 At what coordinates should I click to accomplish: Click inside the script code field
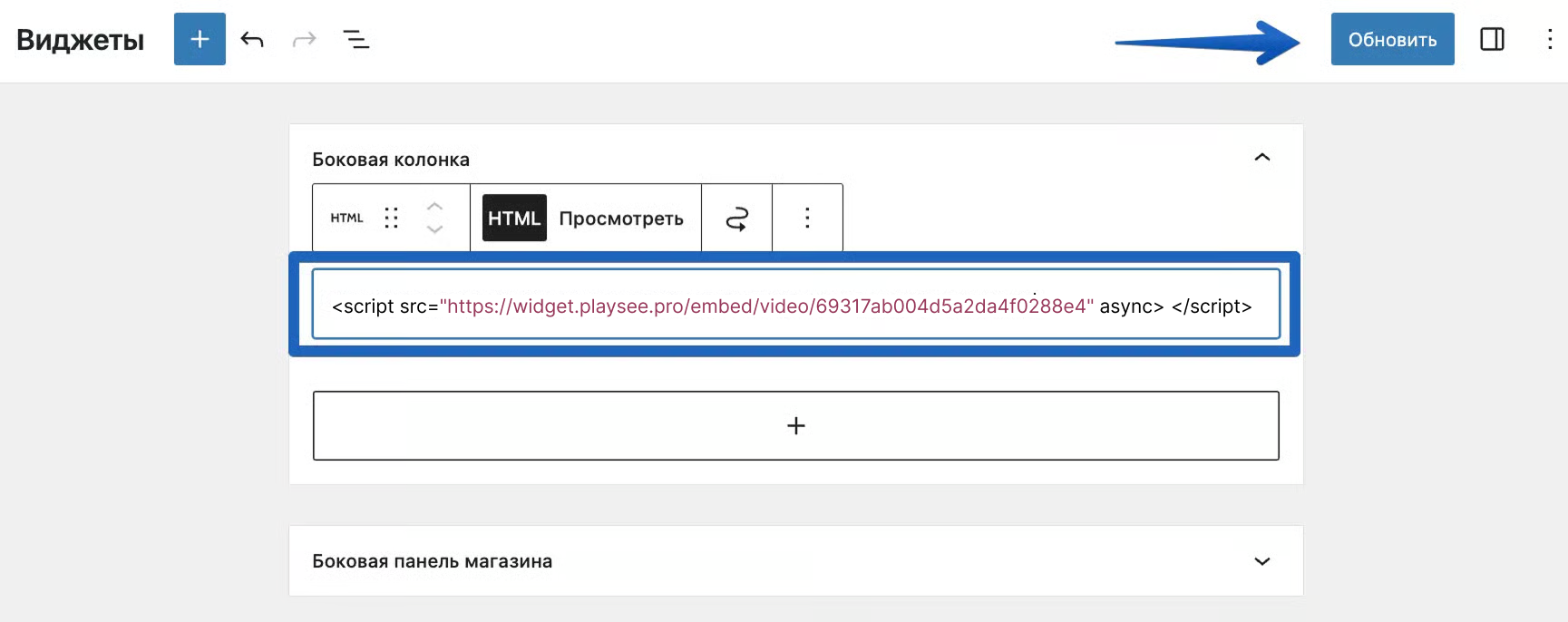[794, 306]
